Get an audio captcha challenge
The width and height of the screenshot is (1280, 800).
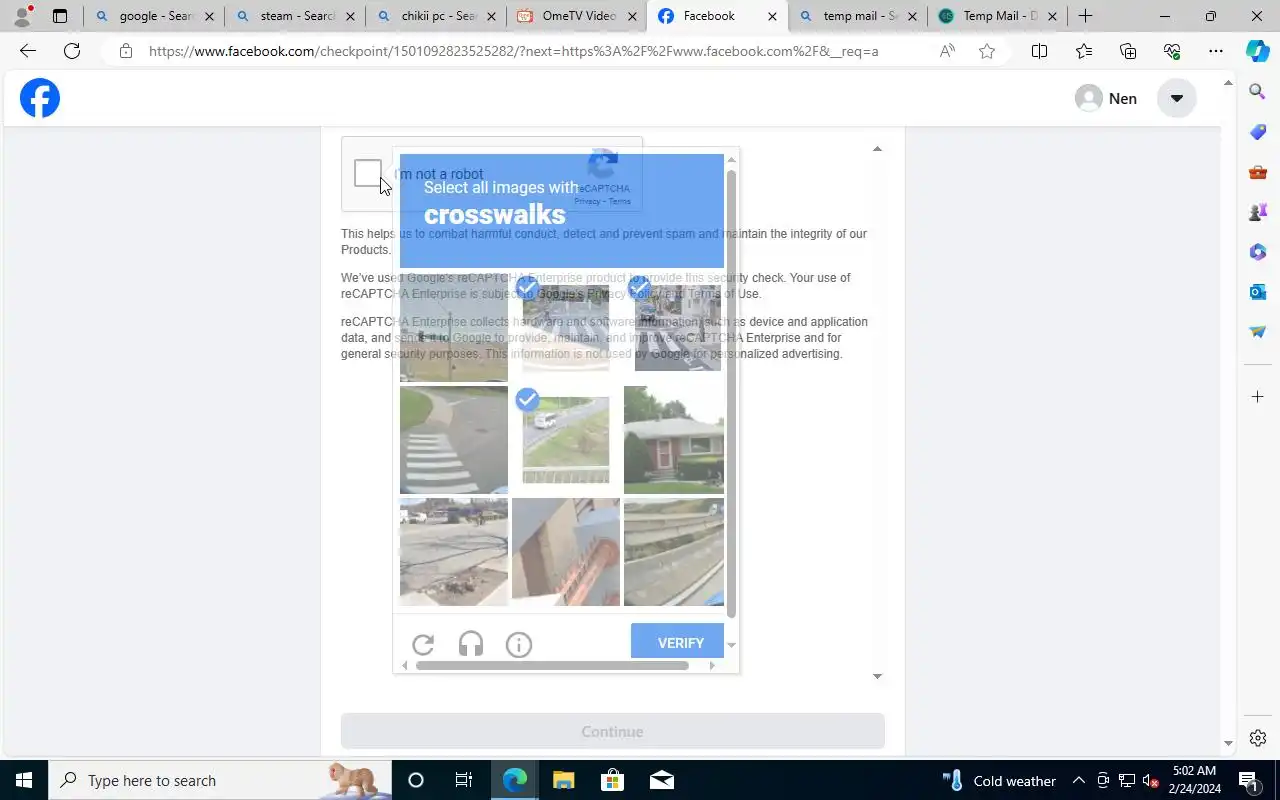click(x=471, y=645)
